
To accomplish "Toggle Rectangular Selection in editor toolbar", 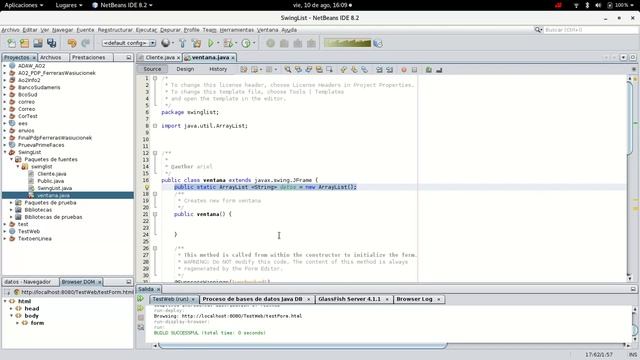I will click(329, 69).
